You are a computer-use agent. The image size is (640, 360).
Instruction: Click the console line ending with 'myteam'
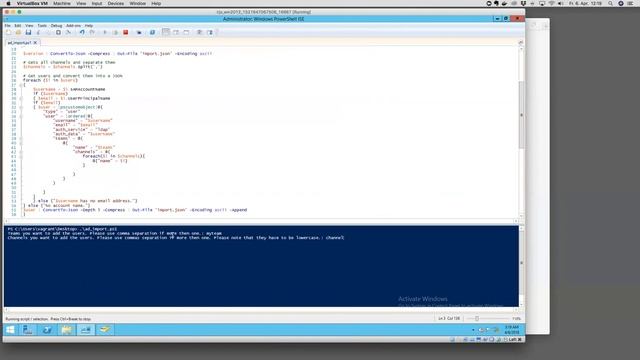pos(115,233)
